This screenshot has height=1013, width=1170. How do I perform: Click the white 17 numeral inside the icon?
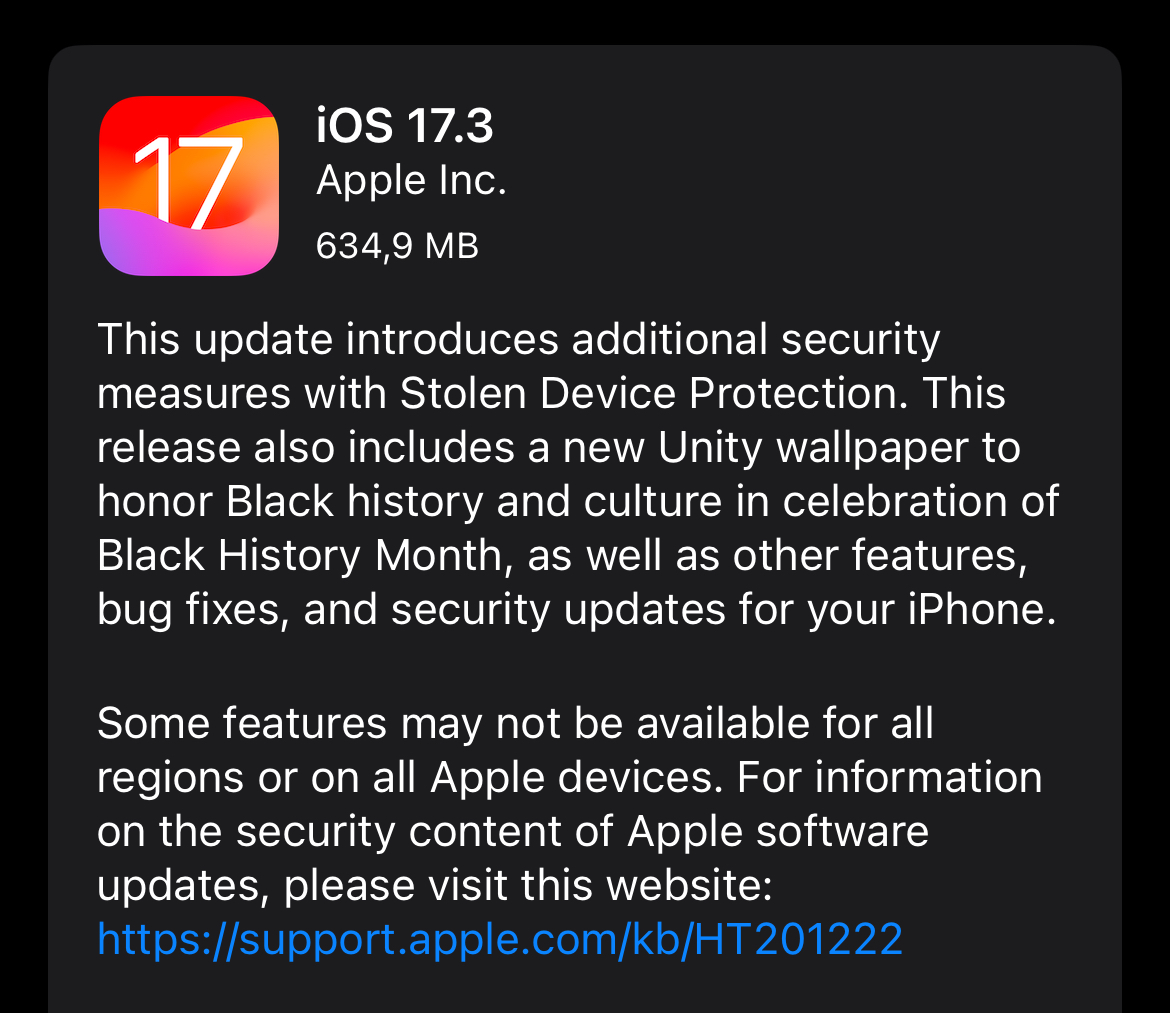[x=188, y=182]
